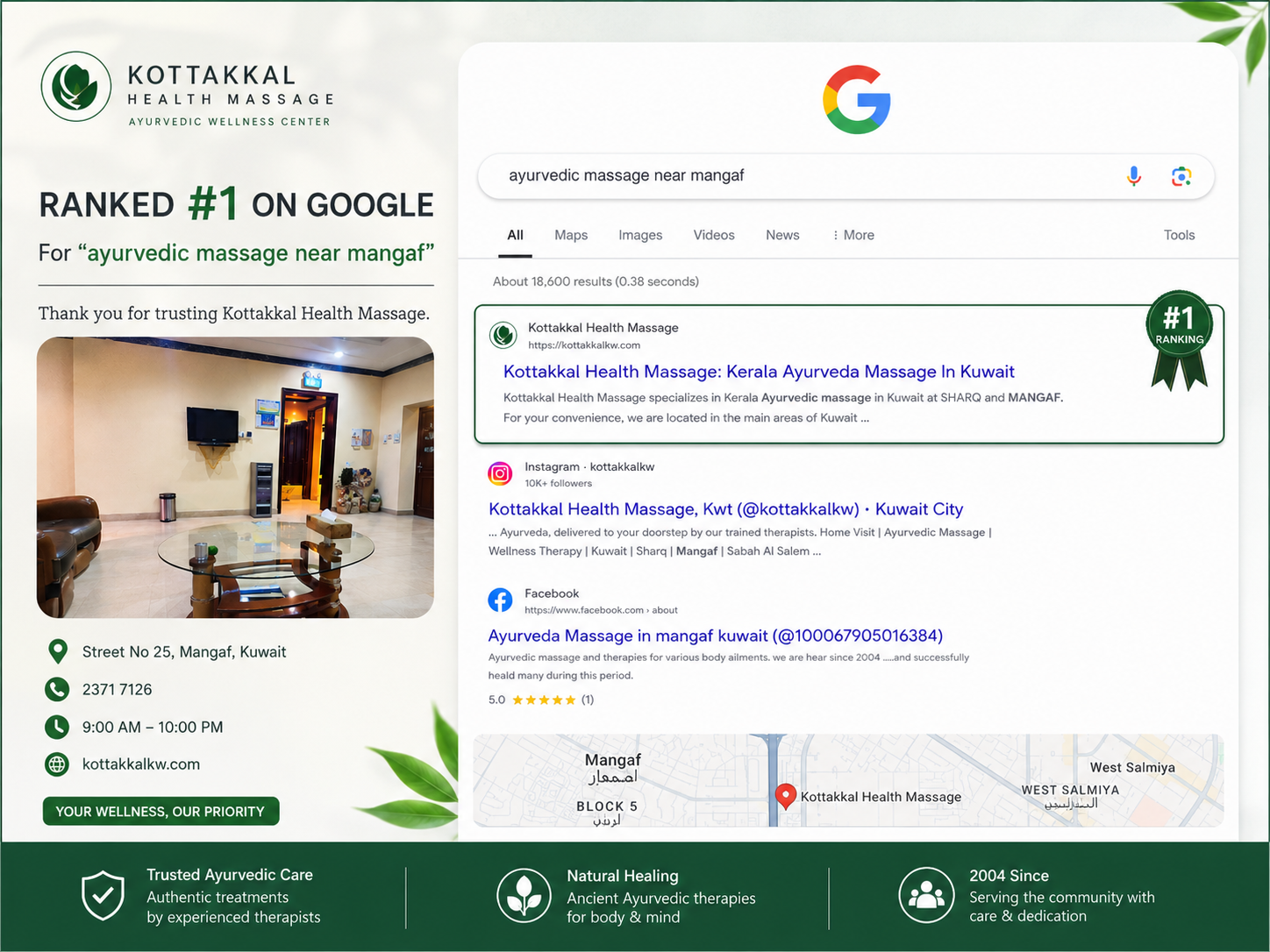Switch to the Videos tab
This screenshot has height=952, width=1270.
coord(714,235)
